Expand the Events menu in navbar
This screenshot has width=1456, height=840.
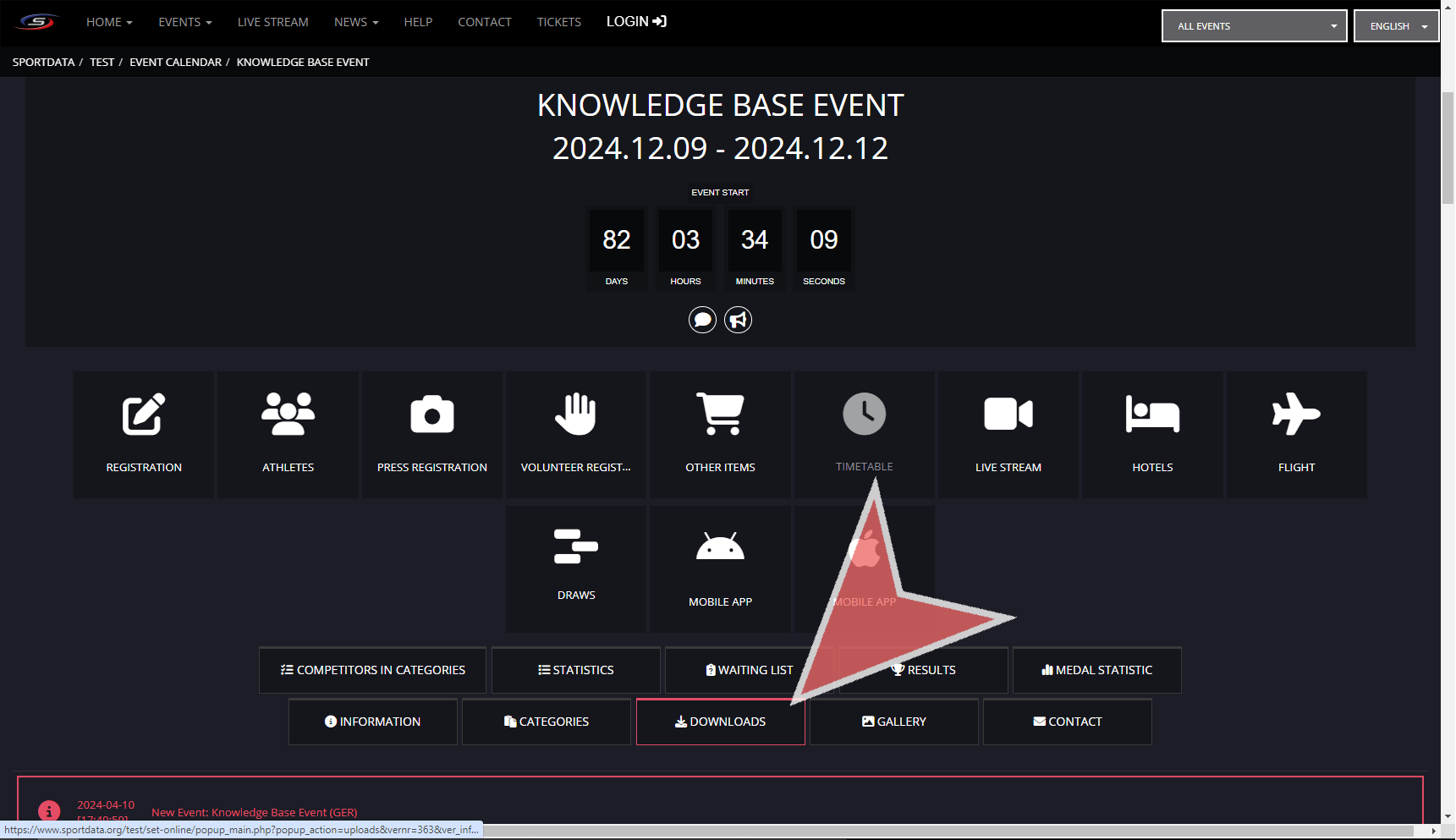184,22
